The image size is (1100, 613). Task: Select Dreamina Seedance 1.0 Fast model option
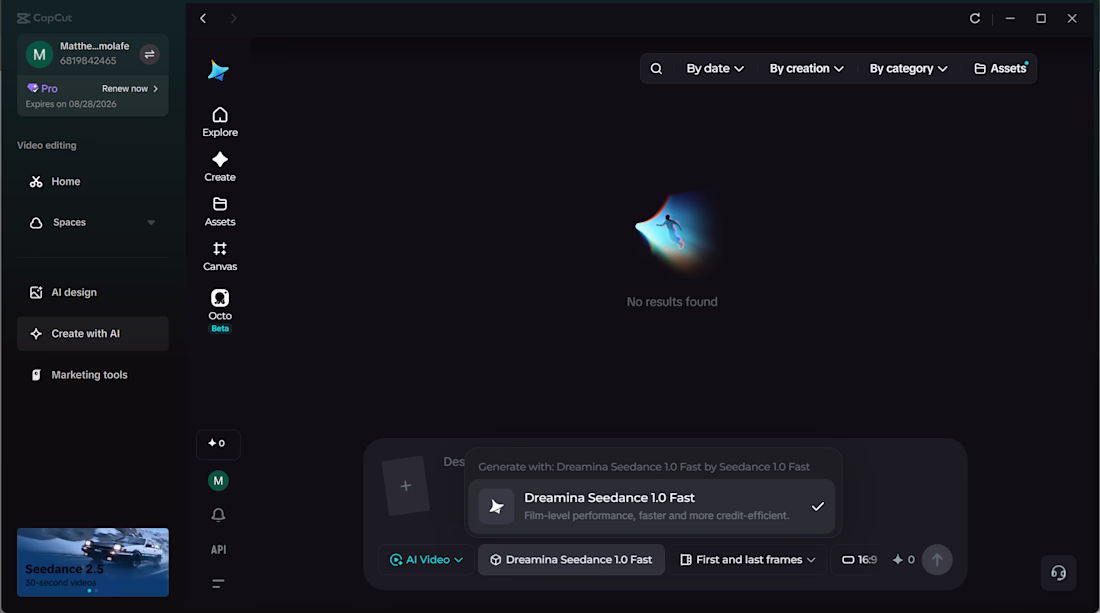tap(652, 506)
